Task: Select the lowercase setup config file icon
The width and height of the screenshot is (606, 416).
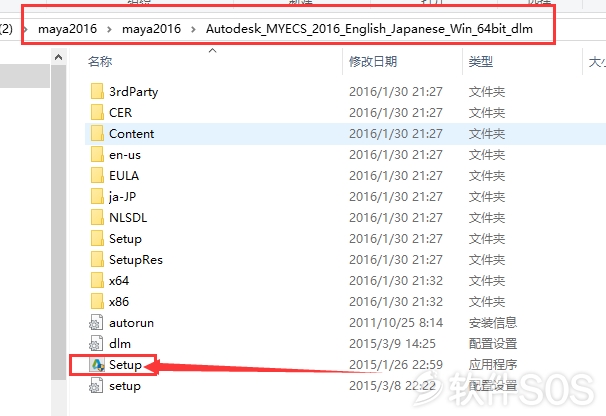Action: (96, 385)
